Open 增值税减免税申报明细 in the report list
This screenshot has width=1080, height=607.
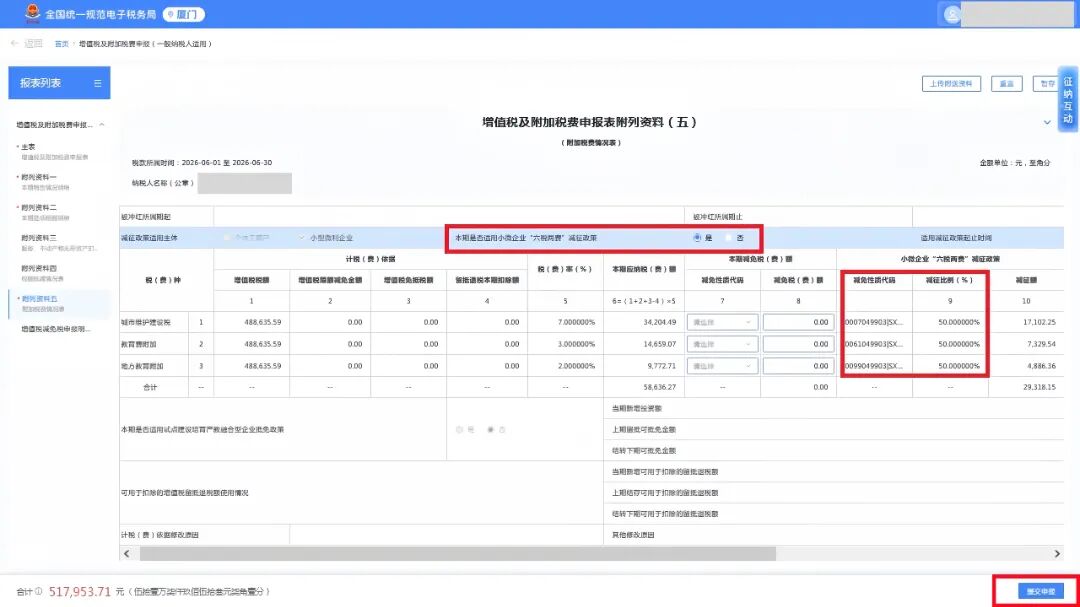pos(55,329)
